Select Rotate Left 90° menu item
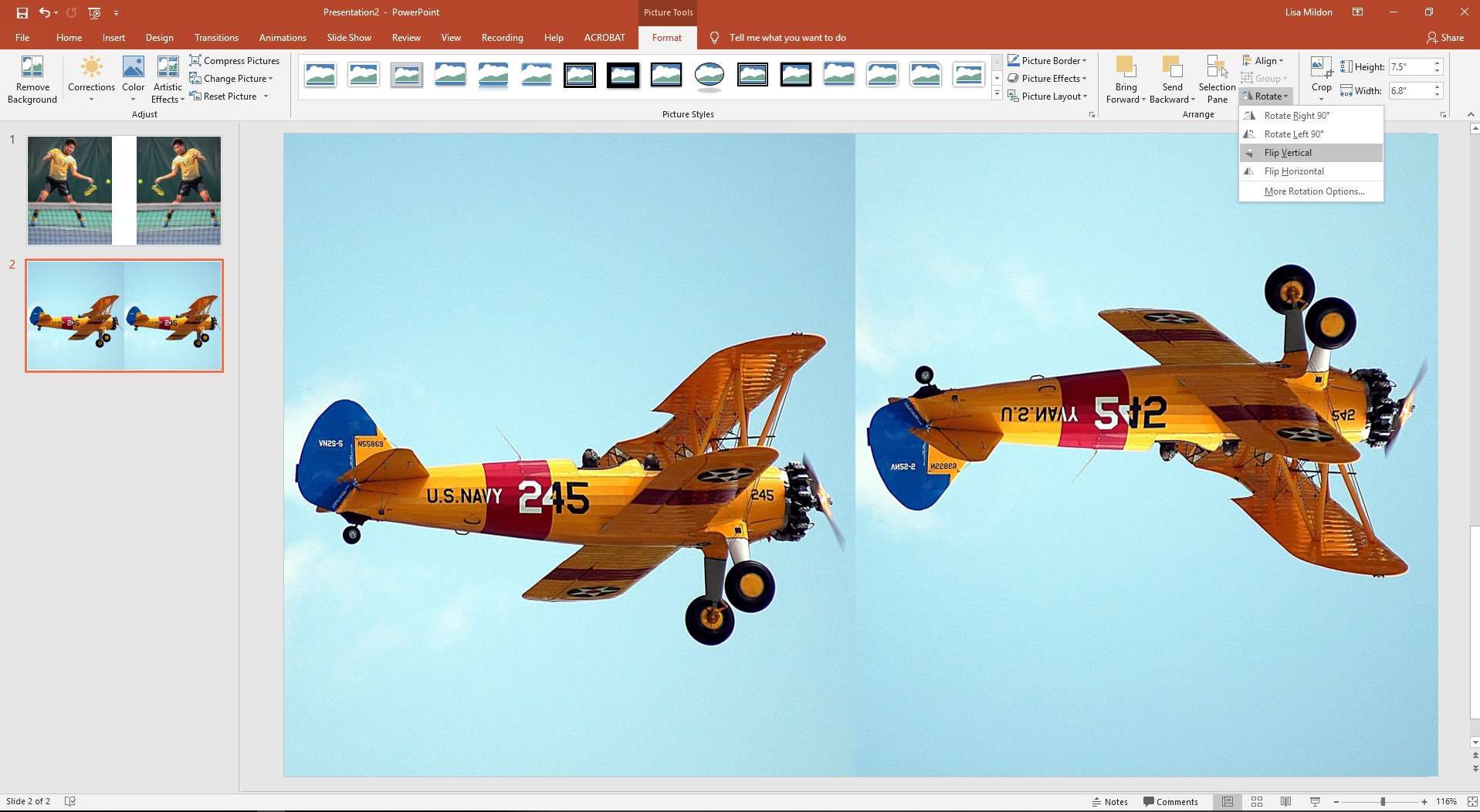 tap(1311, 134)
